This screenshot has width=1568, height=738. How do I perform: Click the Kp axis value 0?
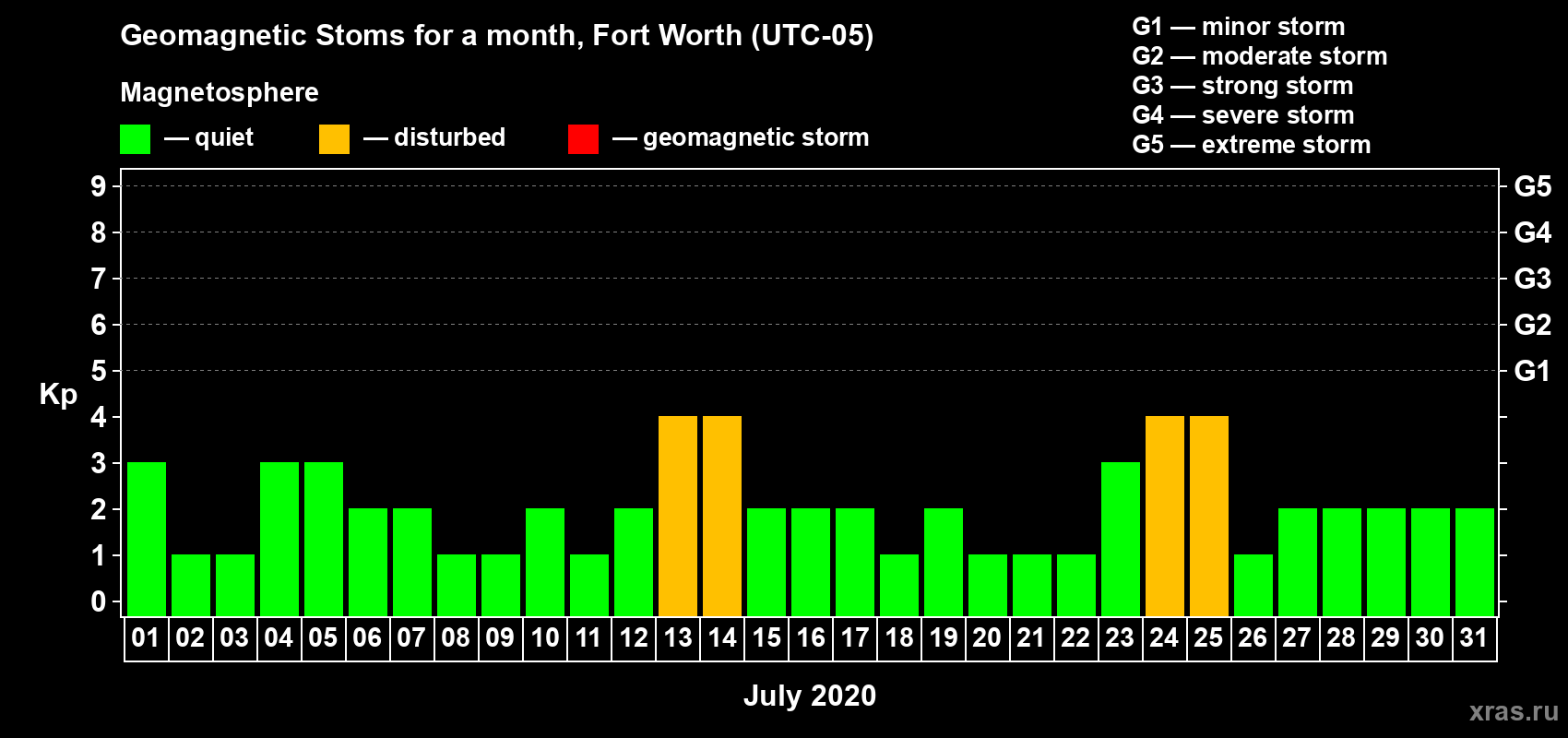pyautogui.click(x=99, y=601)
